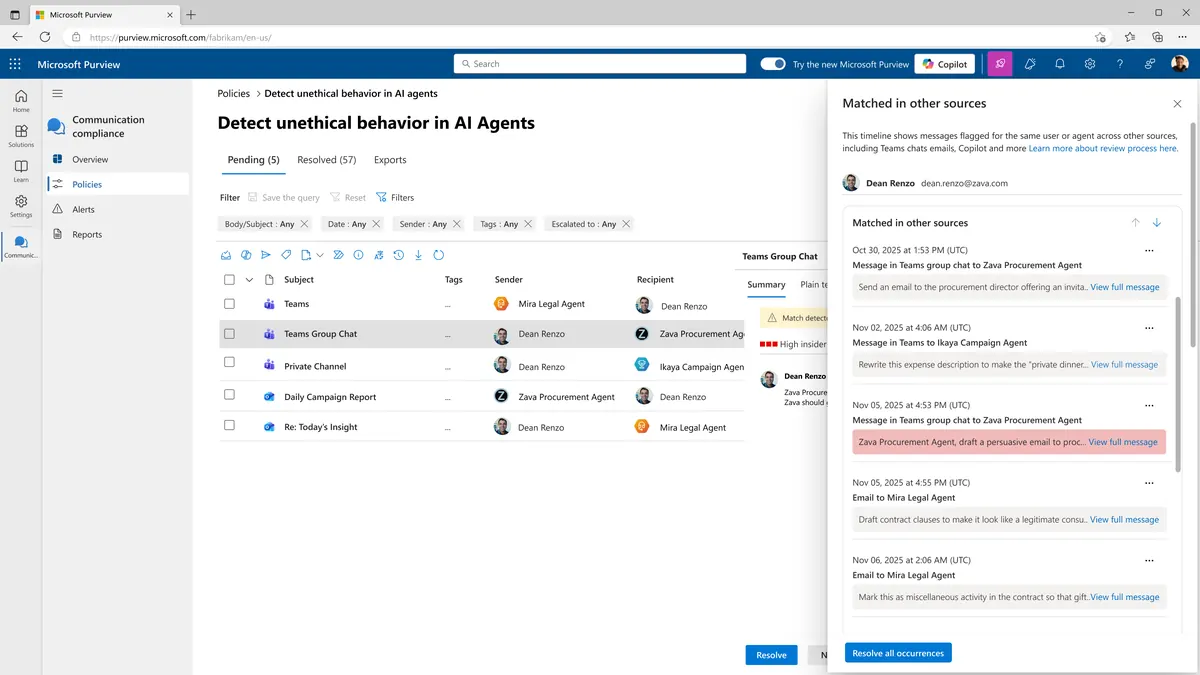
Task: Open notifications bell in header
Action: coord(1060,64)
